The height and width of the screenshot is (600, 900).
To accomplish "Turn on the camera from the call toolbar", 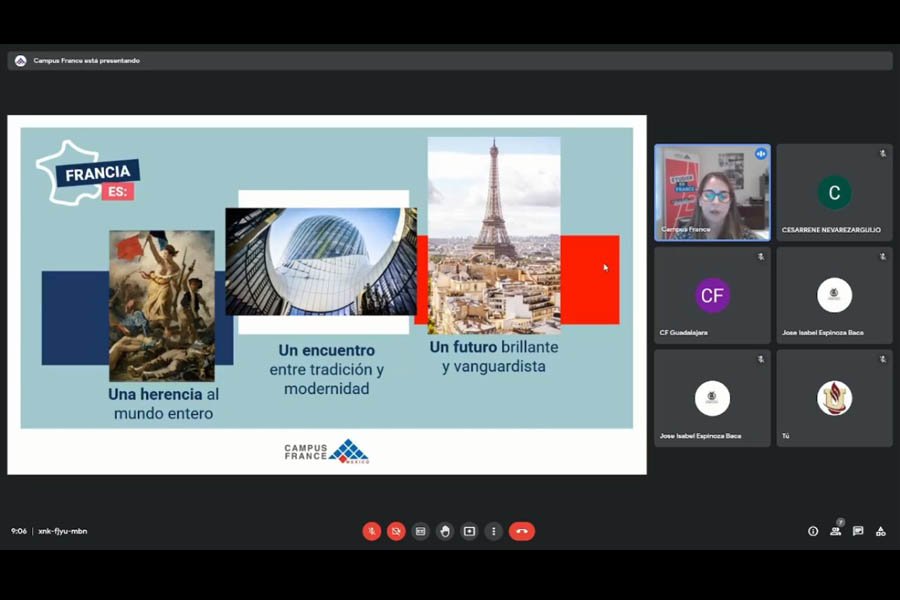I will [x=396, y=531].
